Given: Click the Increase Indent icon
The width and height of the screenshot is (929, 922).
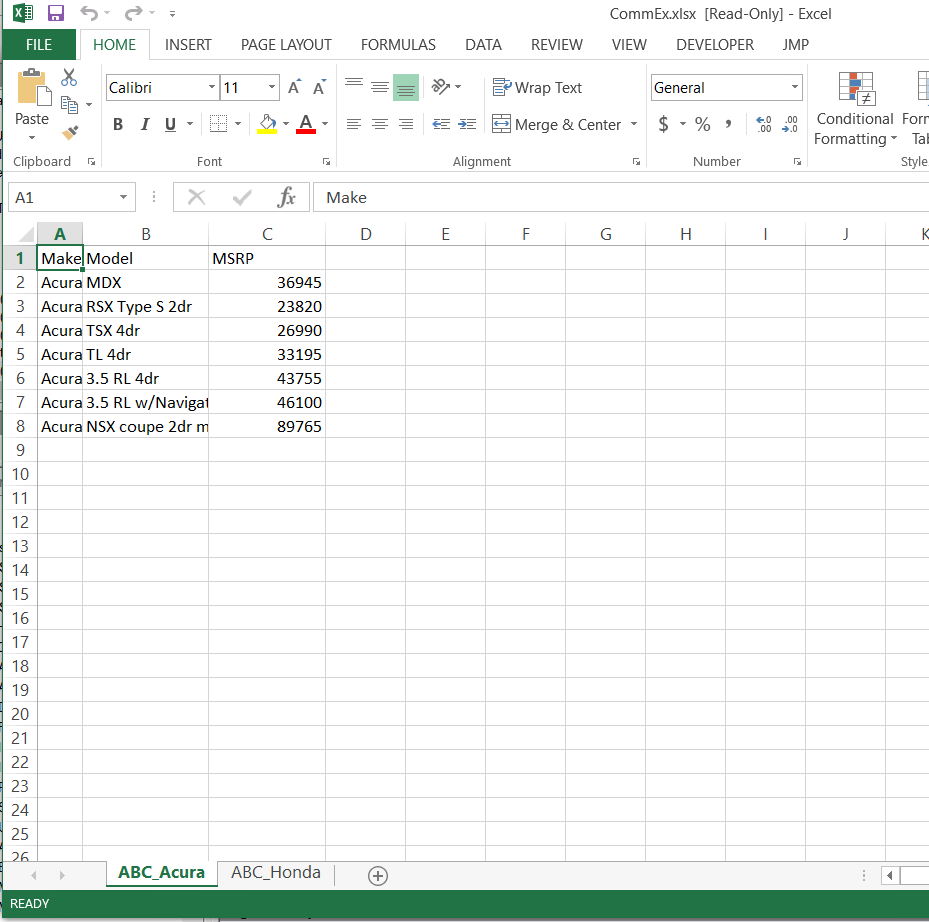Looking at the screenshot, I should (467, 125).
